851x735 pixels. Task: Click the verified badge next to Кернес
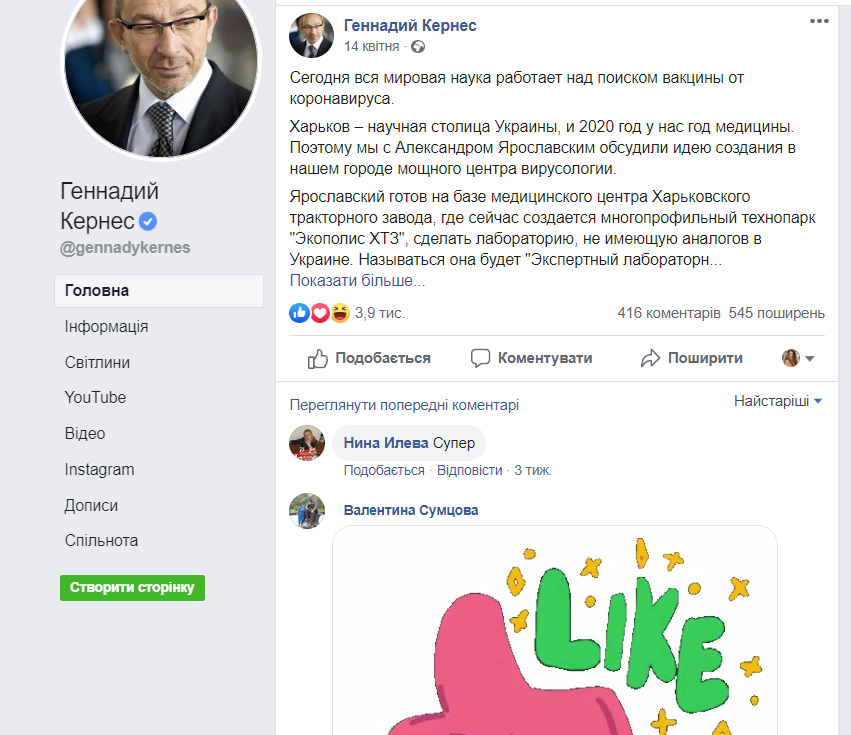click(148, 222)
